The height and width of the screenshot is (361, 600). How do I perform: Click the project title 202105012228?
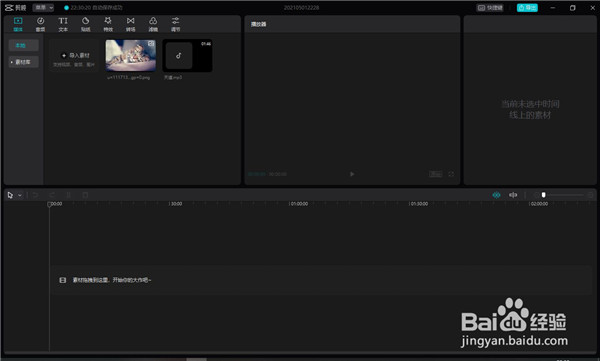302,8
